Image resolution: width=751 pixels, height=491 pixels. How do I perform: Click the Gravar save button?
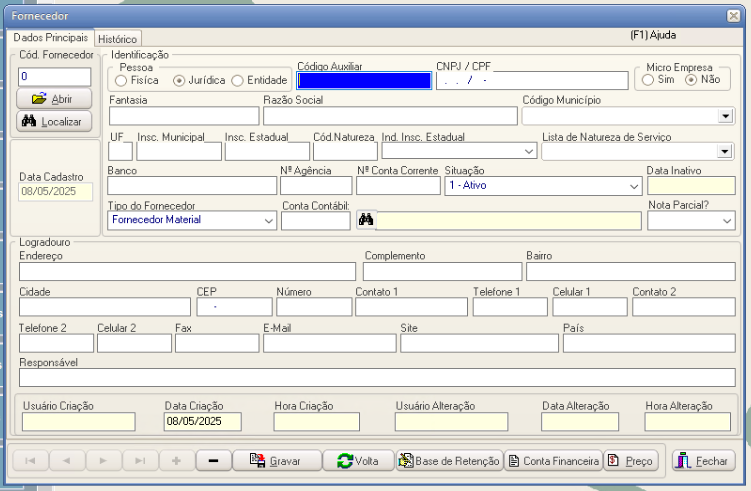pyautogui.click(x=277, y=461)
